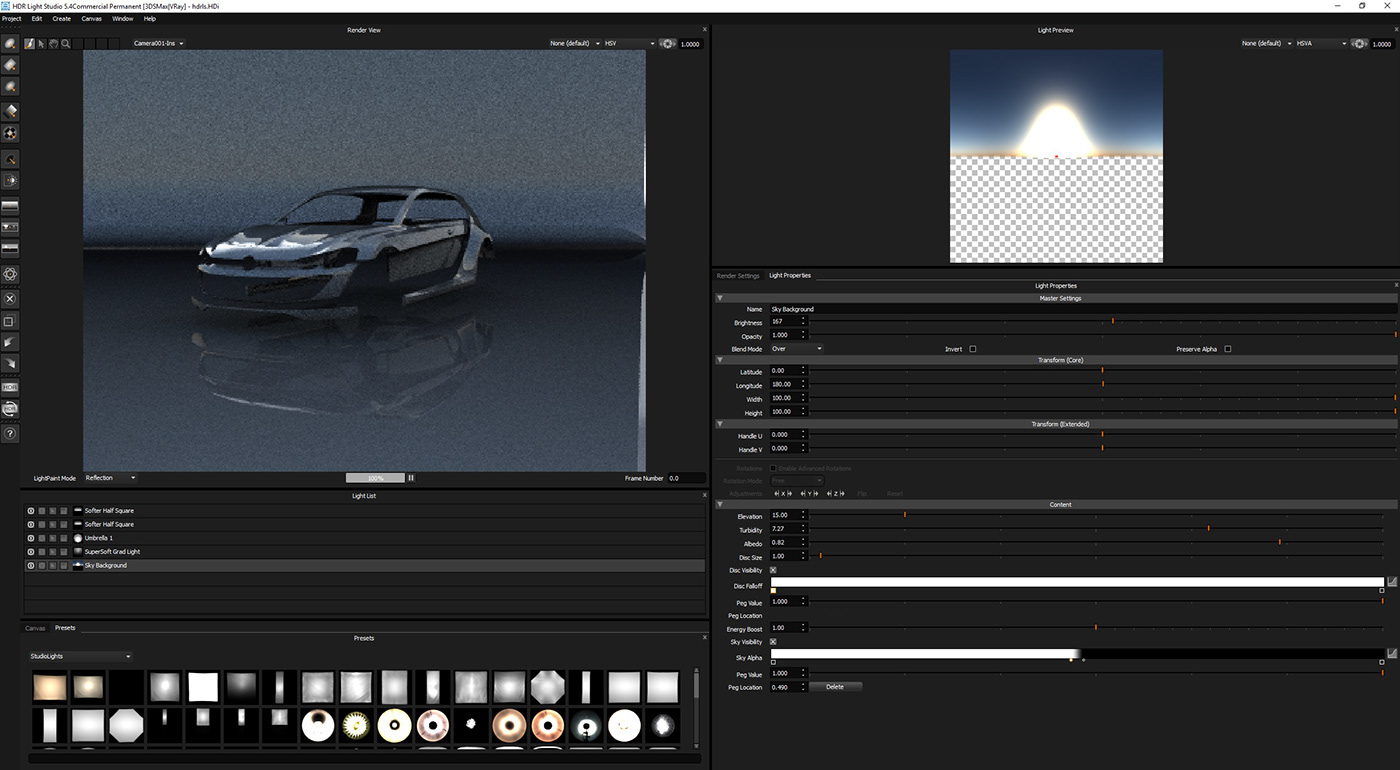Image resolution: width=1400 pixels, height=770 pixels.
Task: Click the HDR canvas icon in the left toolbar
Action: [9, 386]
